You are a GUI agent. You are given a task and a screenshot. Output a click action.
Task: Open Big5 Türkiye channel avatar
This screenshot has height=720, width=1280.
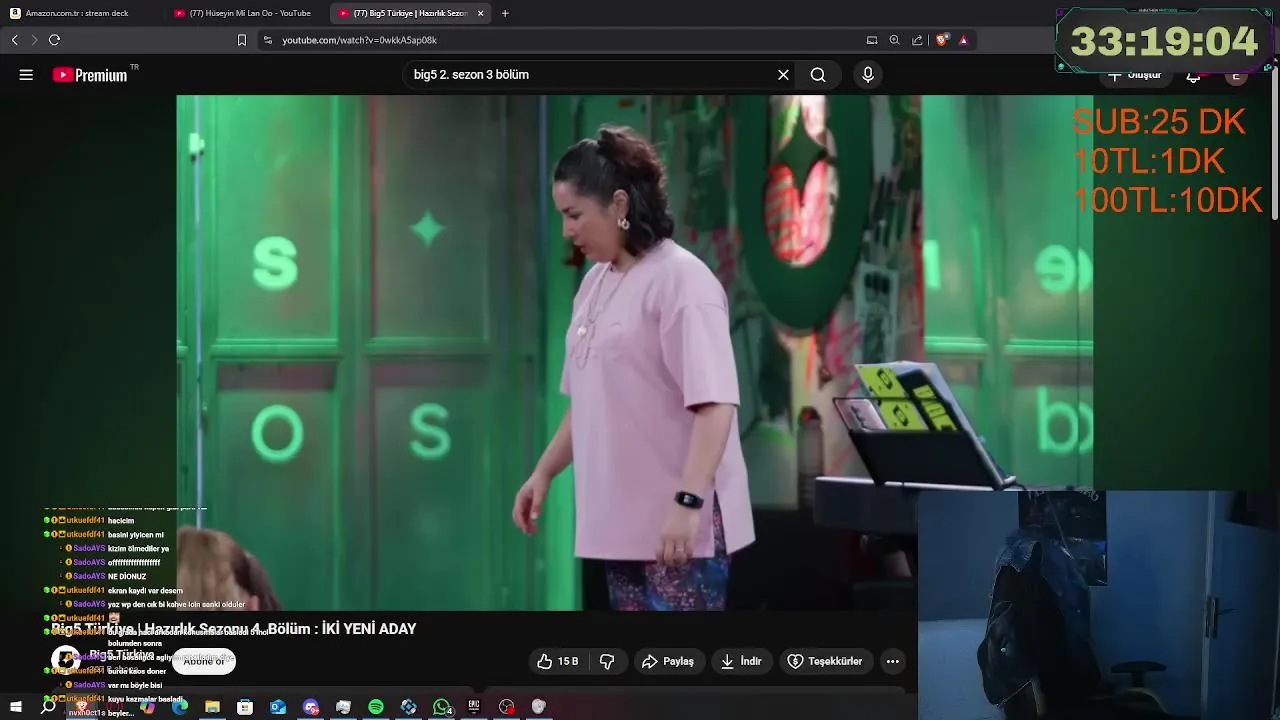[66, 660]
